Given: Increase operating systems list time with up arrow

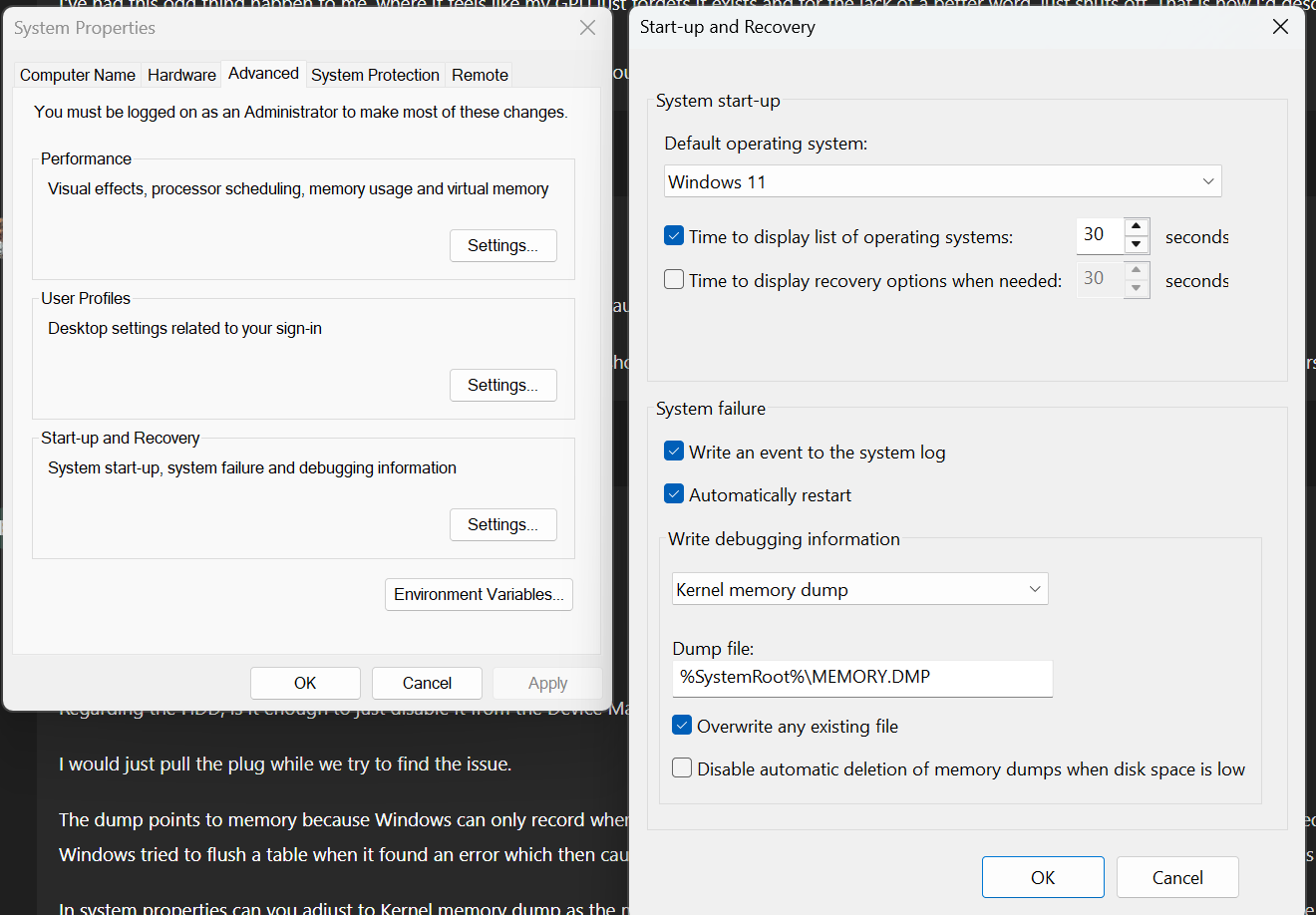Looking at the screenshot, I should pos(1137,226).
